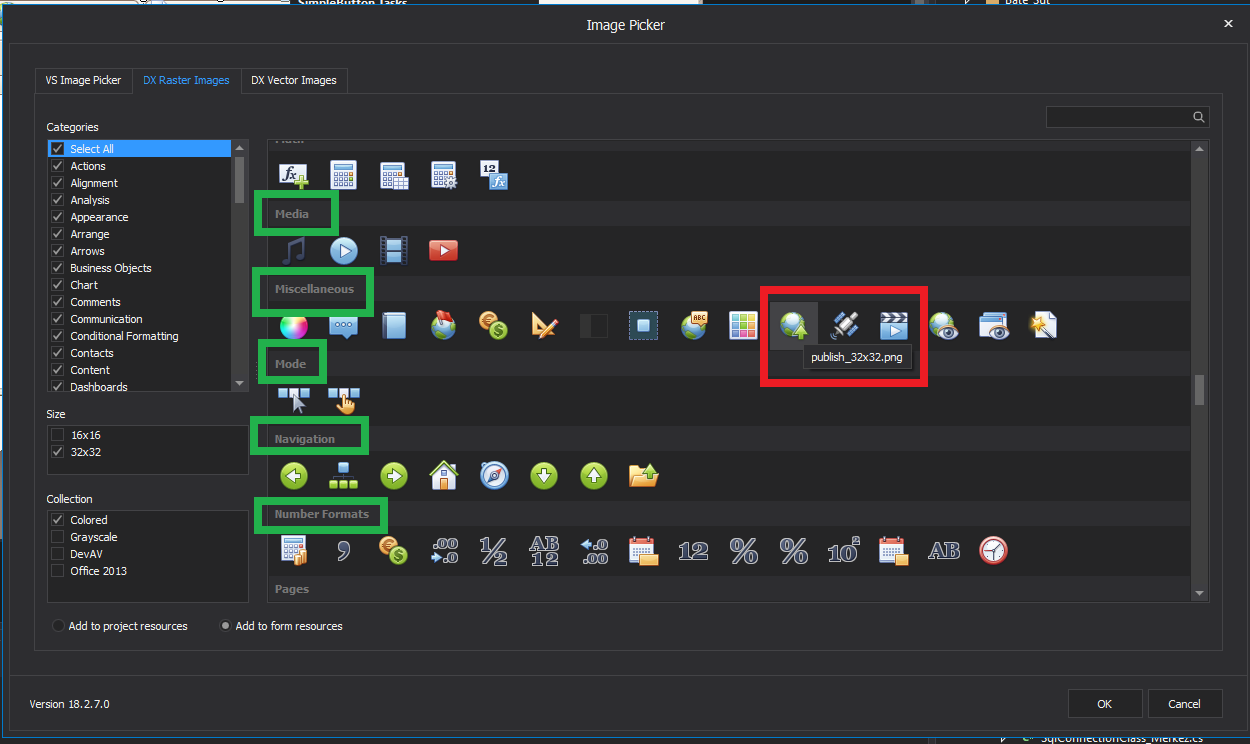The width and height of the screenshot is (1250, 744).
Task: Click the Cancel button
Action: pos(1185,703)
